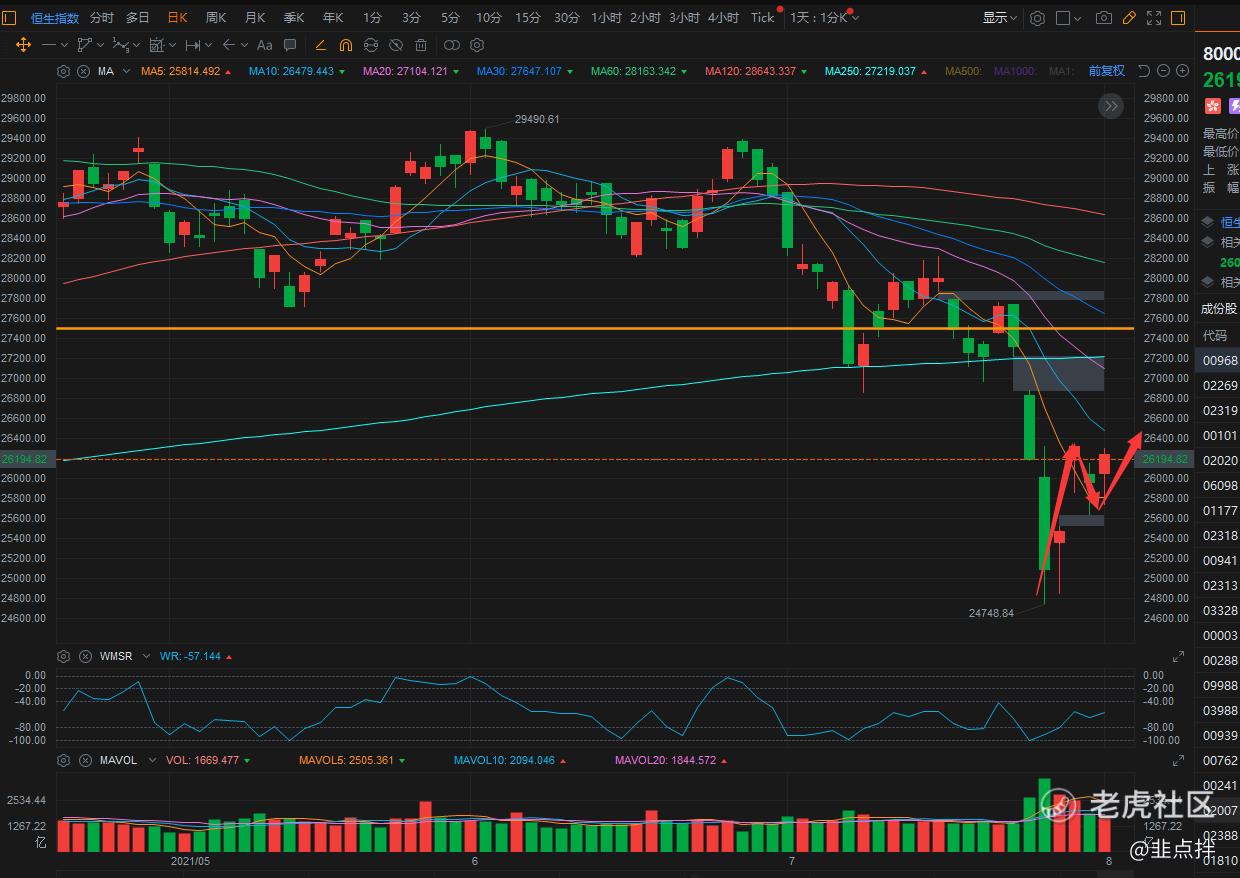Select stock code 00968 in list
The height and width of the screenshot is (878, 1240).
point(1221,361)
